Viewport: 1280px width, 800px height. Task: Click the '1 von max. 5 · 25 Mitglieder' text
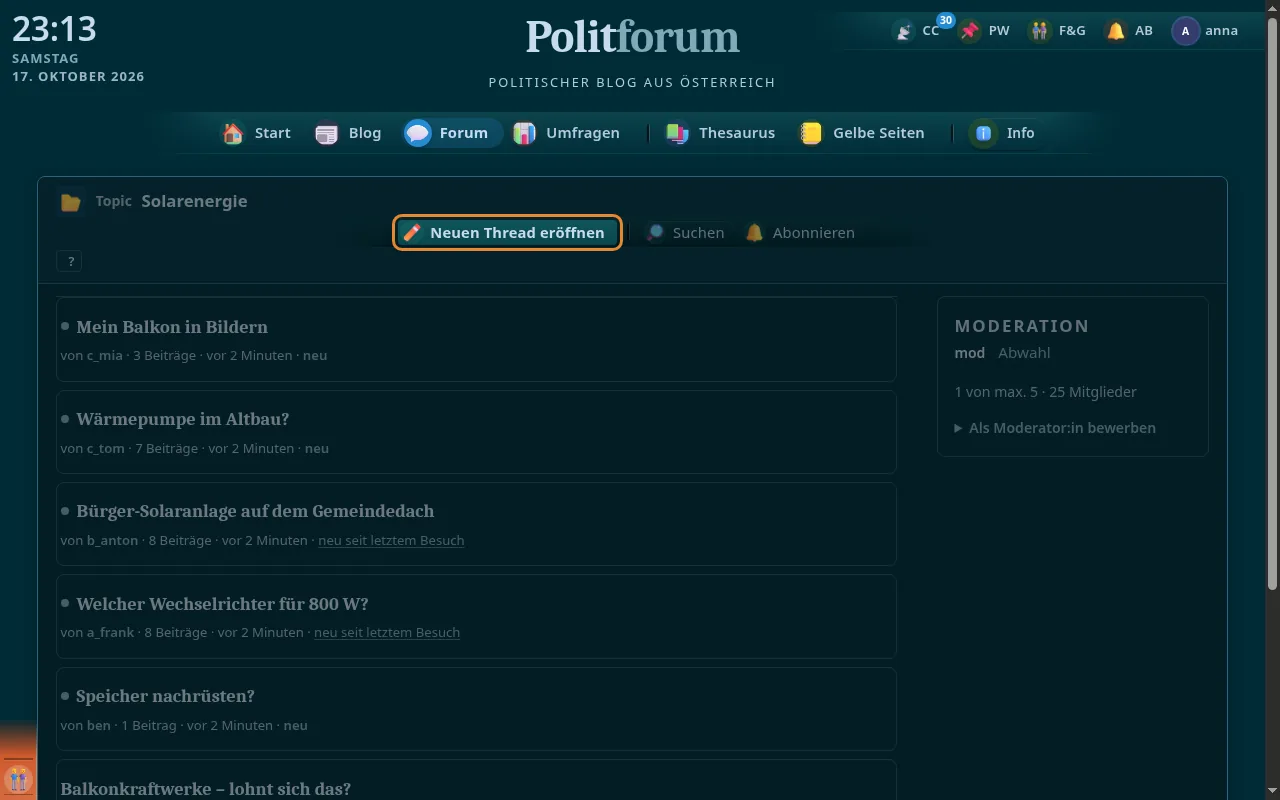coord(1045,392)
